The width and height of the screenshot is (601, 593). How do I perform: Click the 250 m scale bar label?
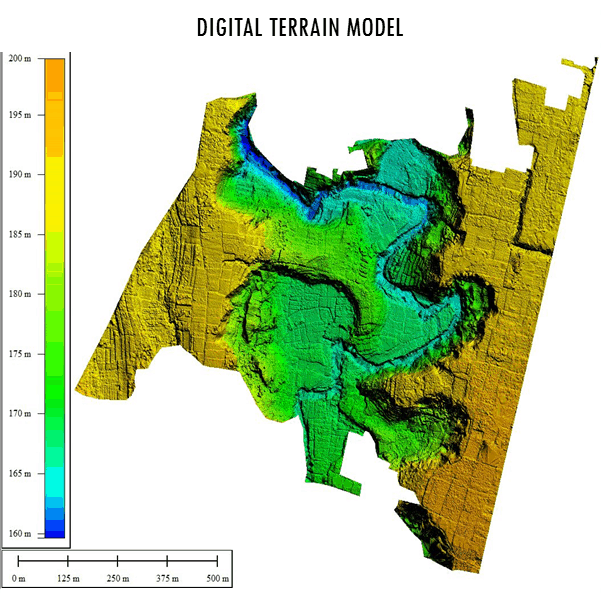point(118,578)
